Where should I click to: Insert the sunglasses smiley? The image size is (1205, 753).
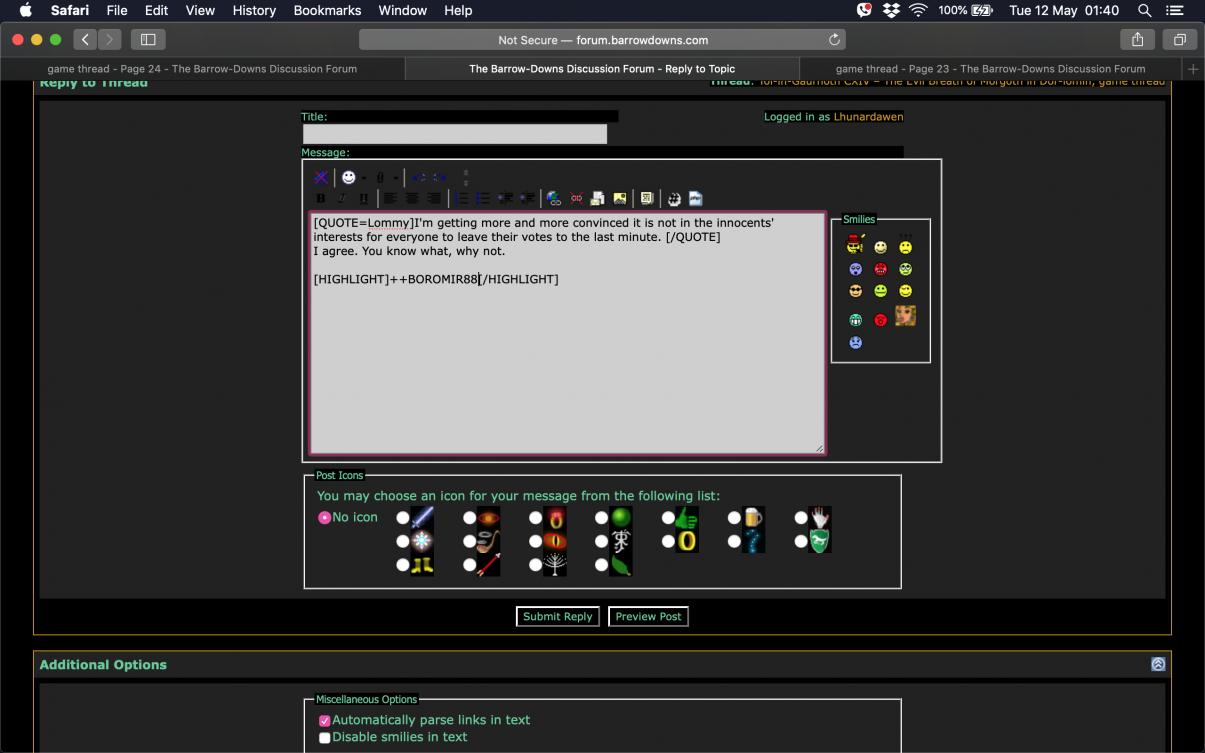(855, 291)
